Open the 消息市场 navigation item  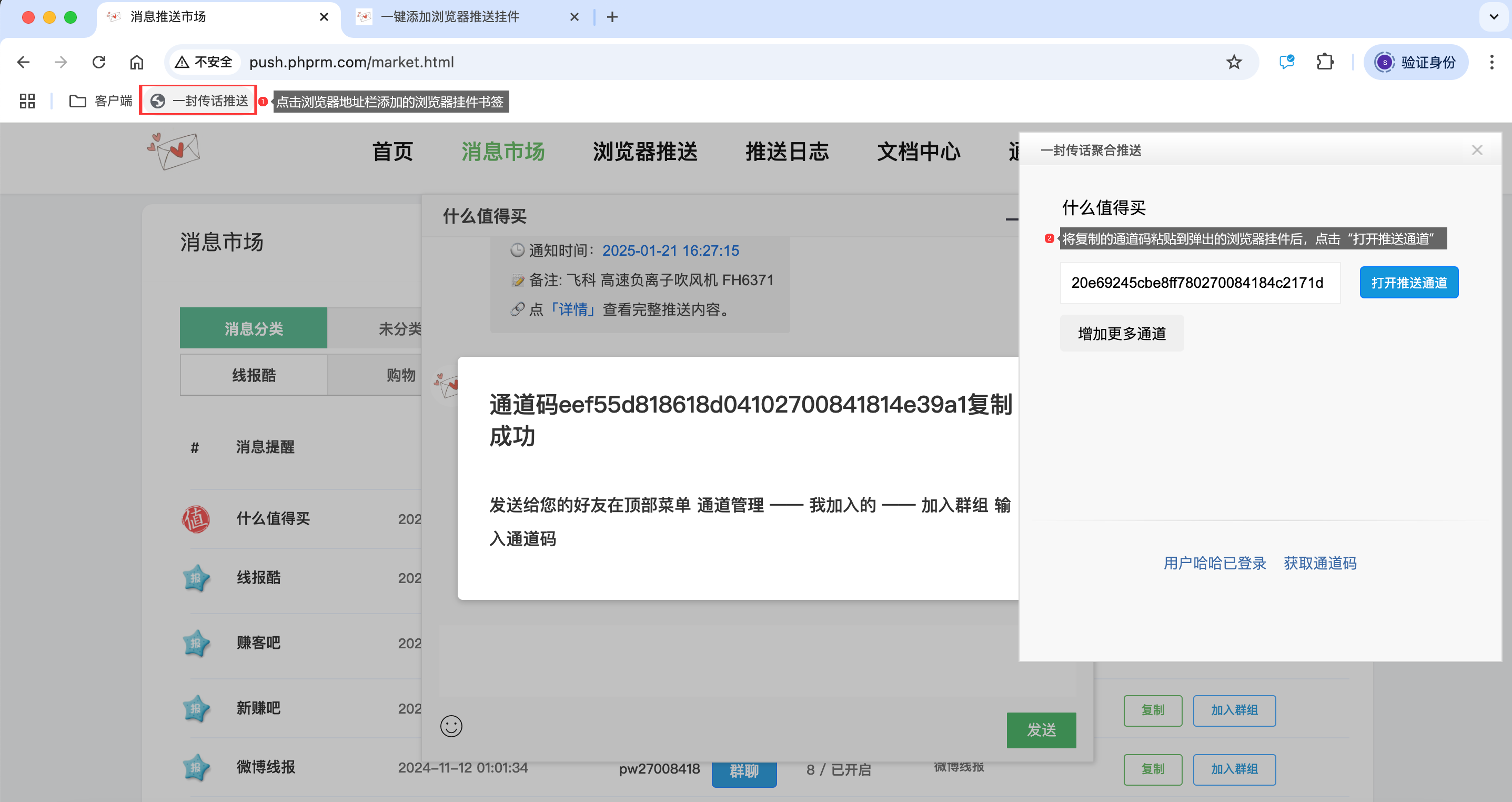[502, 152]
